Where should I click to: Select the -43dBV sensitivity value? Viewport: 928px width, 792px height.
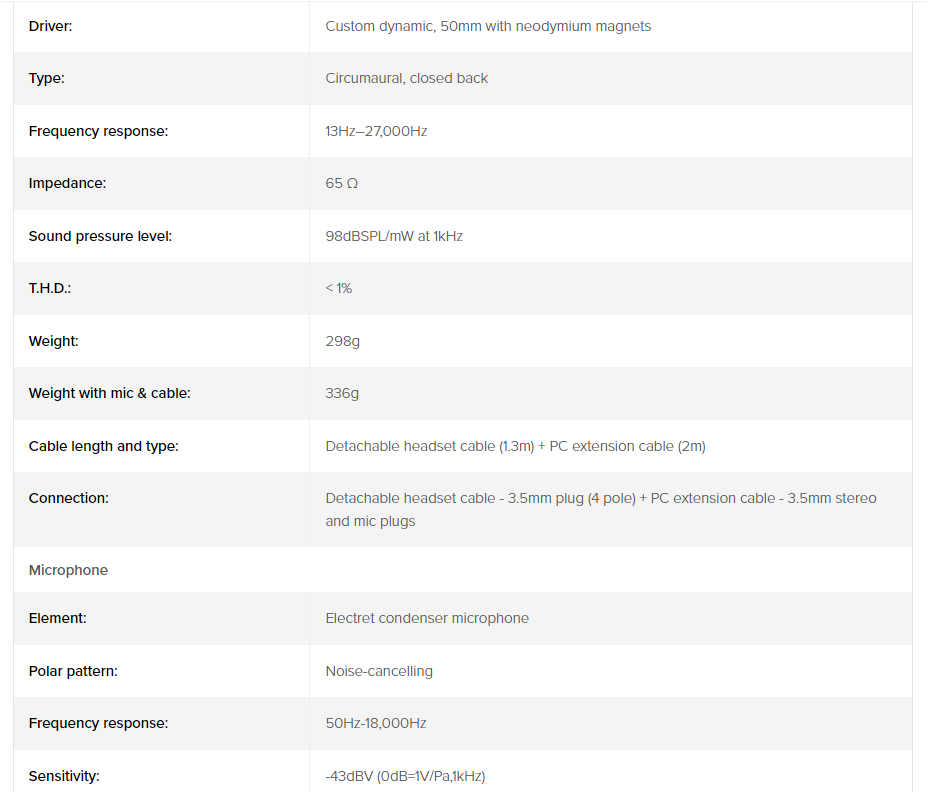(405, 776)
